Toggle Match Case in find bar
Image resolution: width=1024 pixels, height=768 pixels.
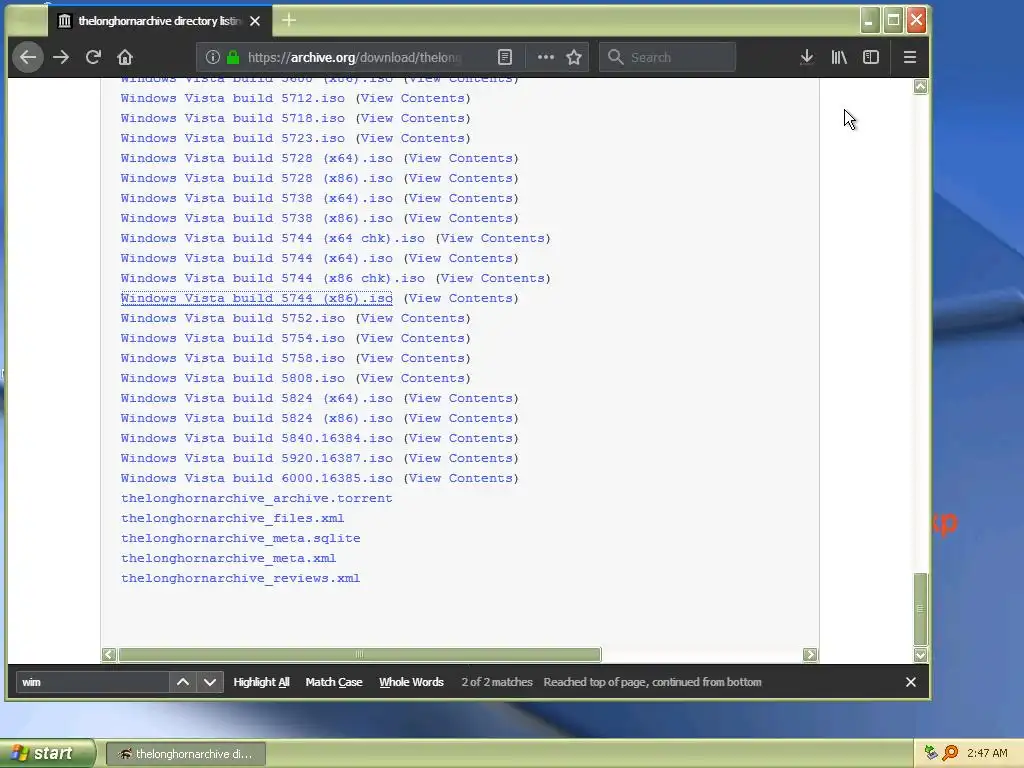(x=334, y=682)
